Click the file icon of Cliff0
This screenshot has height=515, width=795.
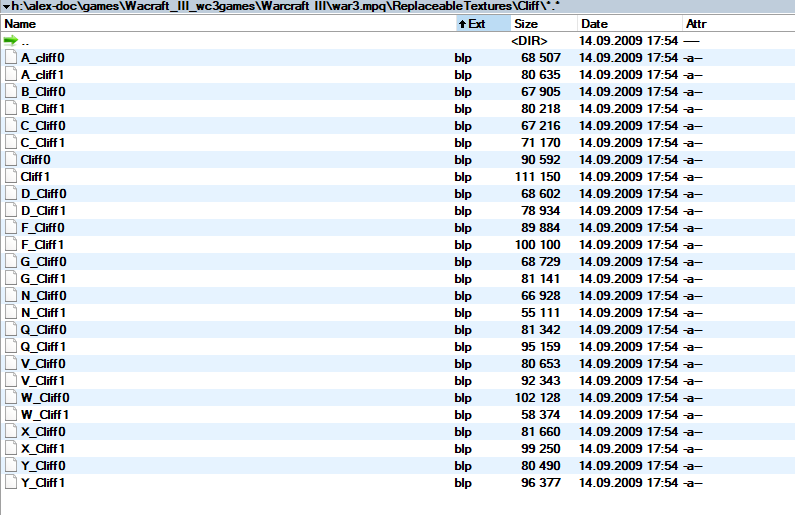coord(11,159)
